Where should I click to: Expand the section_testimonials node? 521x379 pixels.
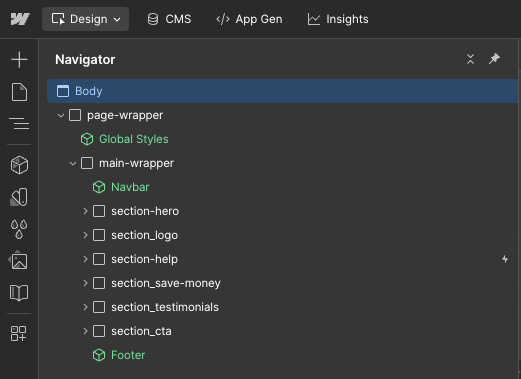point(85,307)
